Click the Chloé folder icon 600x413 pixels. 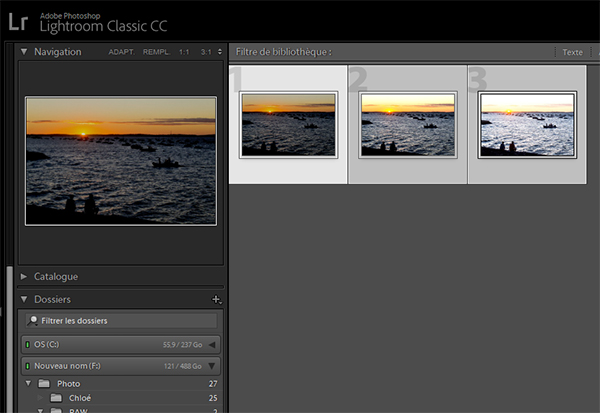click(x=56, y=398)
